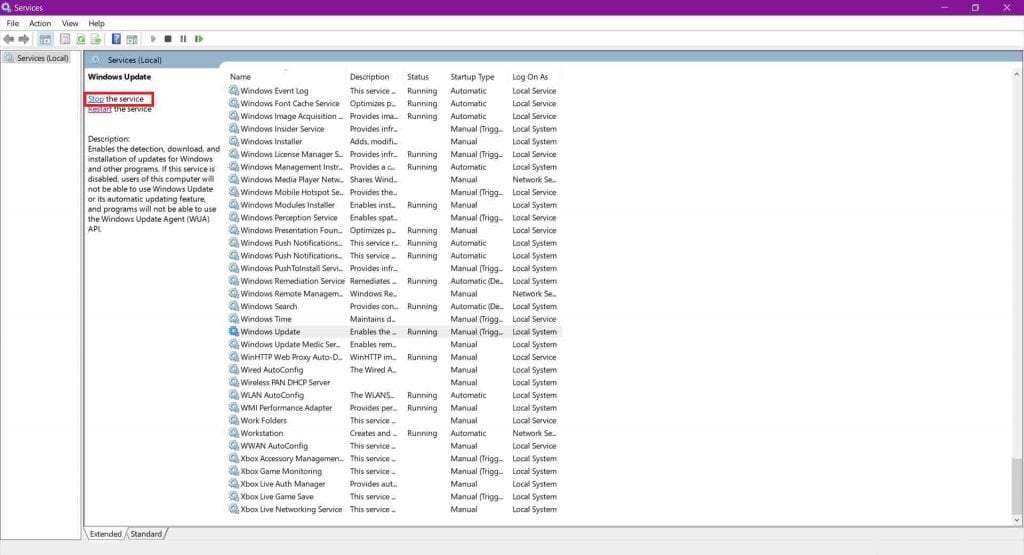
Task: Sort by the Status column header
Action: [418, 77]
